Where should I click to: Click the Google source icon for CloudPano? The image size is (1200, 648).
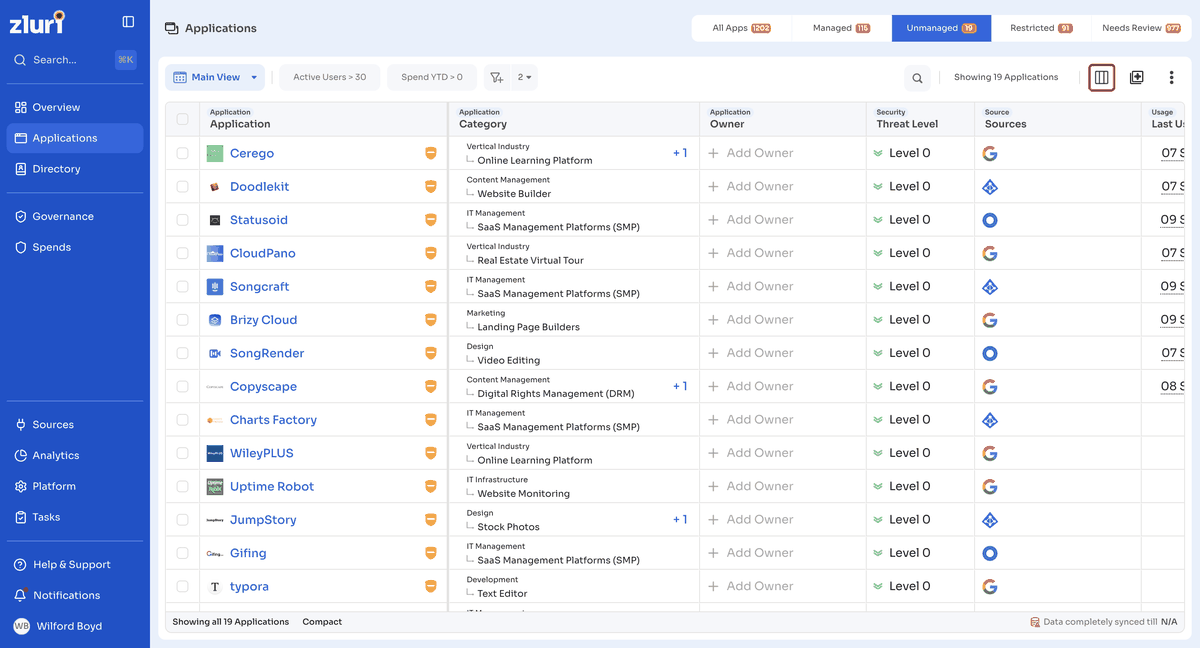(990, 253)
